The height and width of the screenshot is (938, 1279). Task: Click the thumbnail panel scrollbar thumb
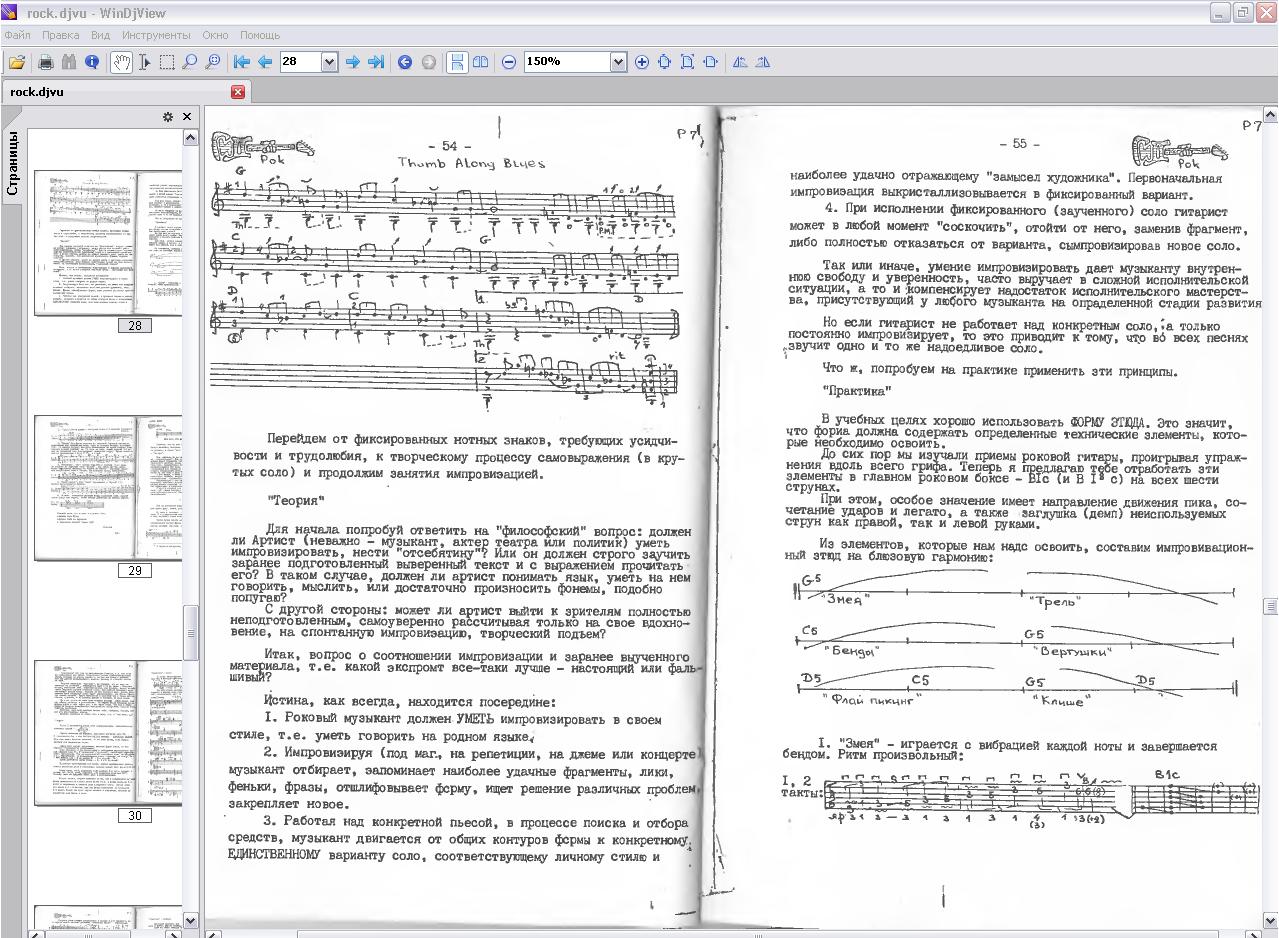190,632
